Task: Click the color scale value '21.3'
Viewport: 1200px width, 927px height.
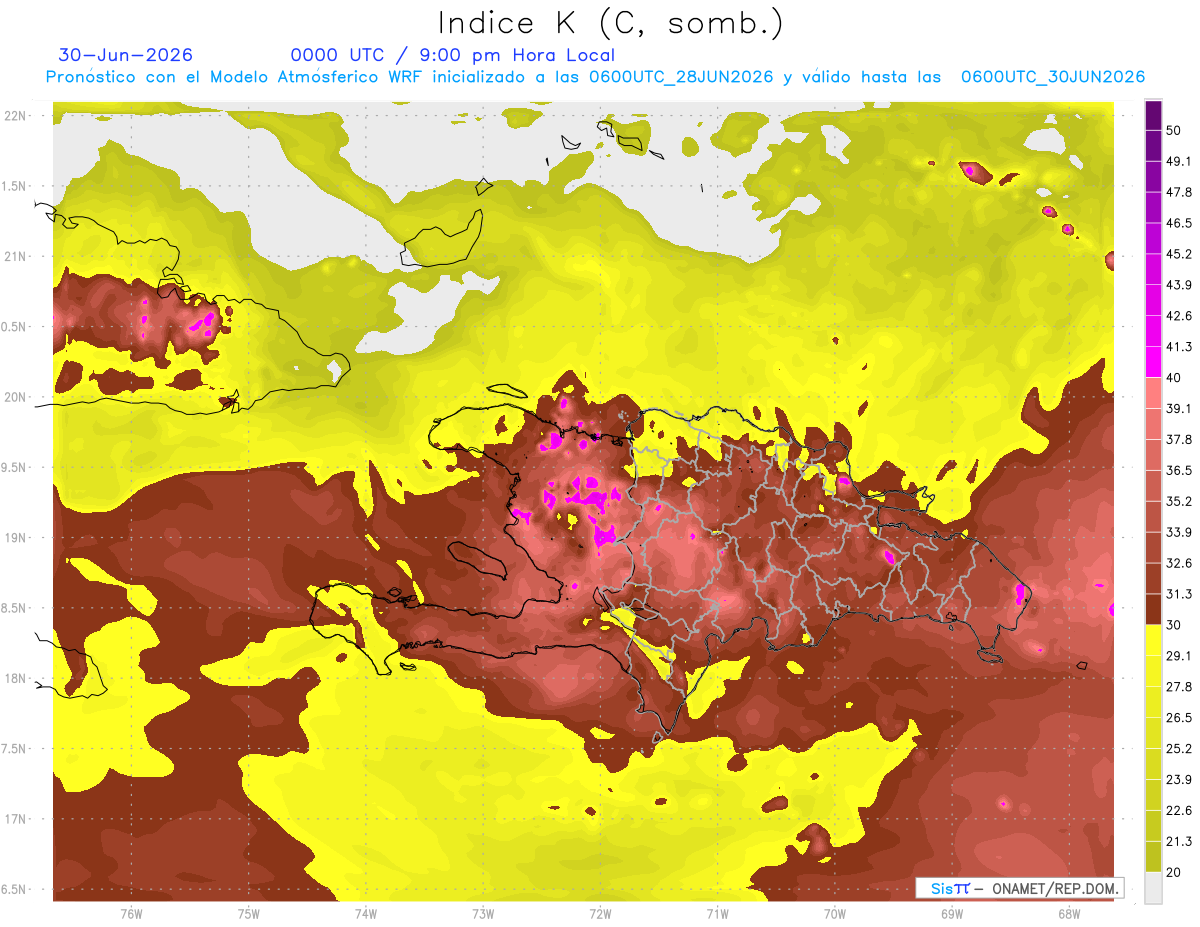Action: click(1179, 841)
